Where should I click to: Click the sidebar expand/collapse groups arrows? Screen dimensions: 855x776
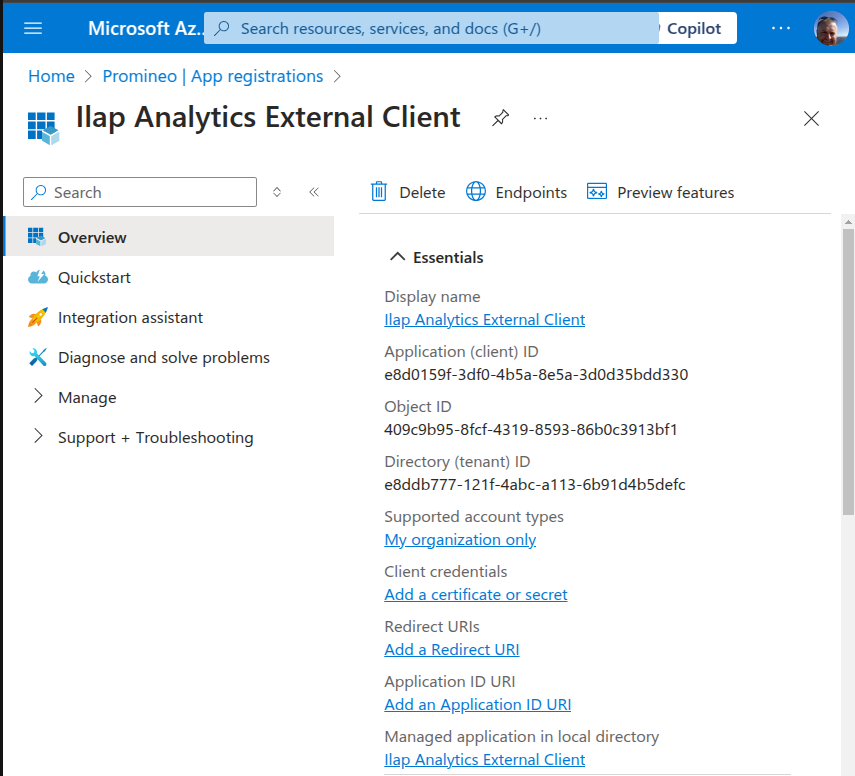(x=277, y=192)
